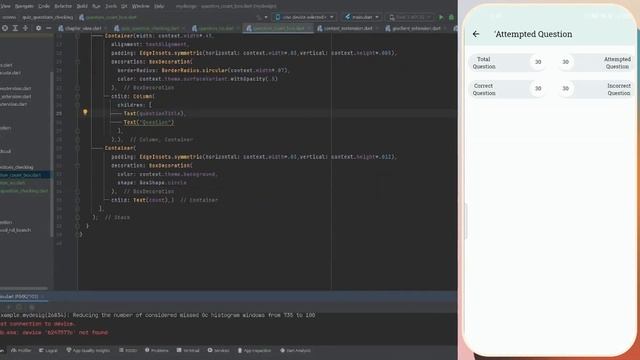Image resolution: width=640 pixels, height=360 pixels.
Task: Hide the Project panel with minus icon
Action: [x=48, y=28]
